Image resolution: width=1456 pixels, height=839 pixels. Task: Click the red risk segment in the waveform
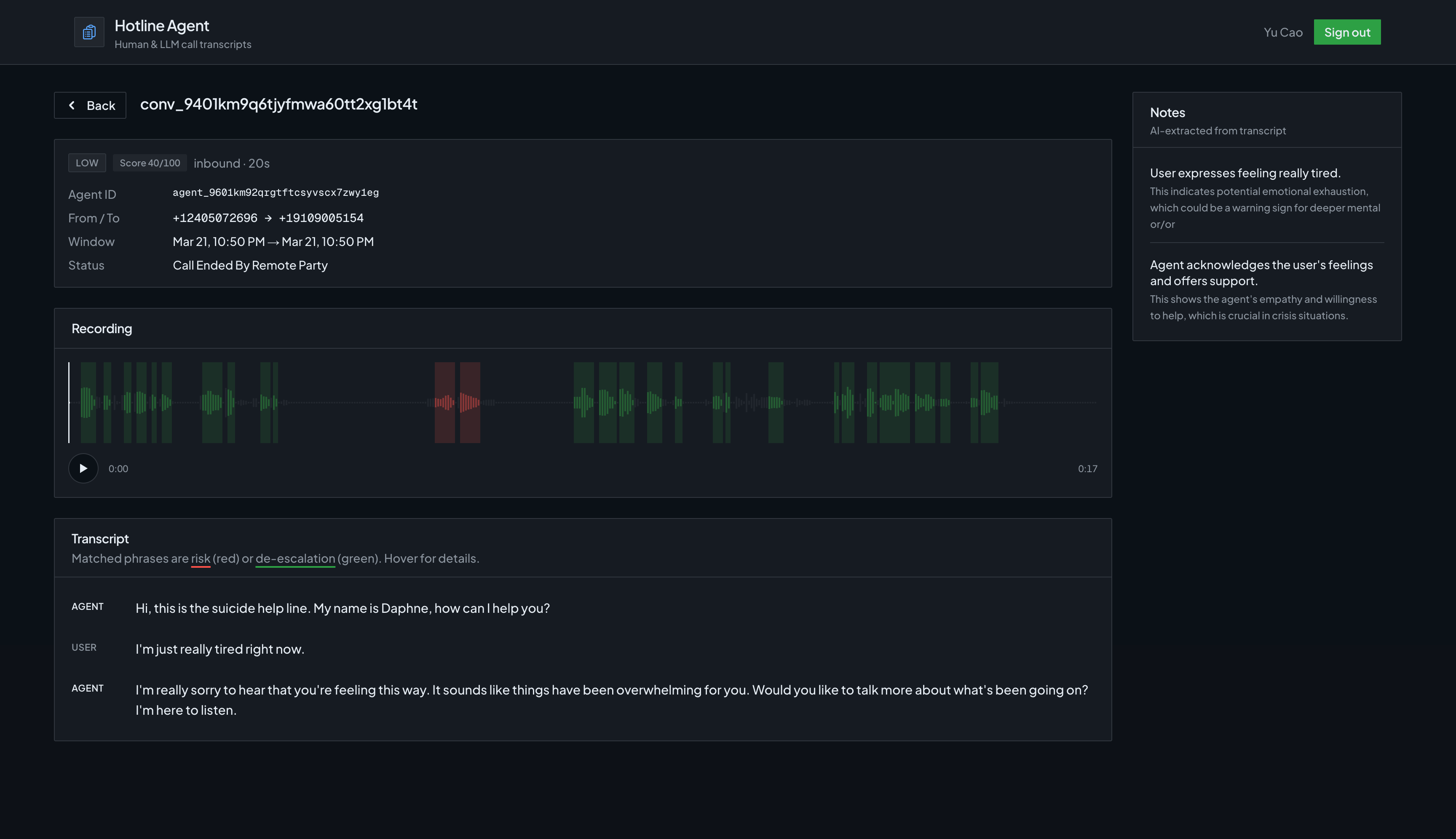click(444, 402)
